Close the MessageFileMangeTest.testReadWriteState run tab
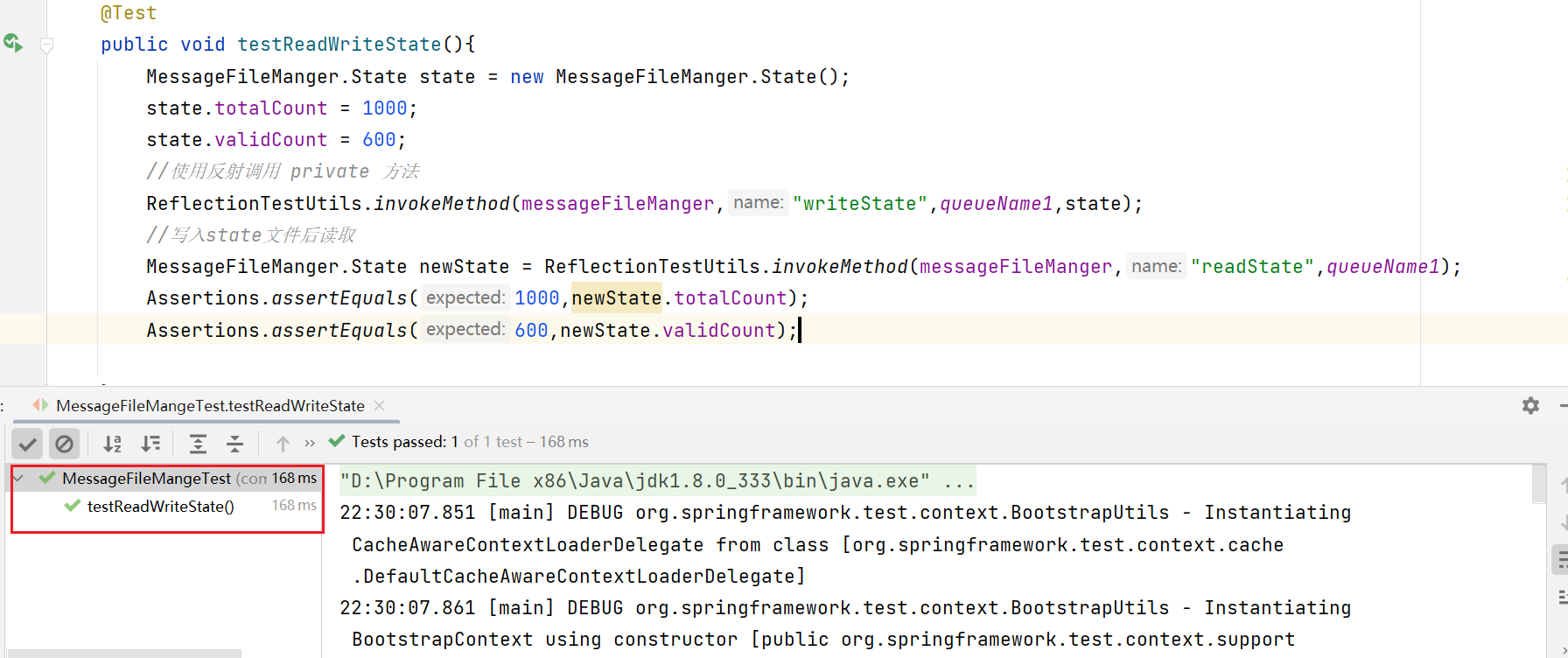Screen dimensions: 1568x658 379,405
